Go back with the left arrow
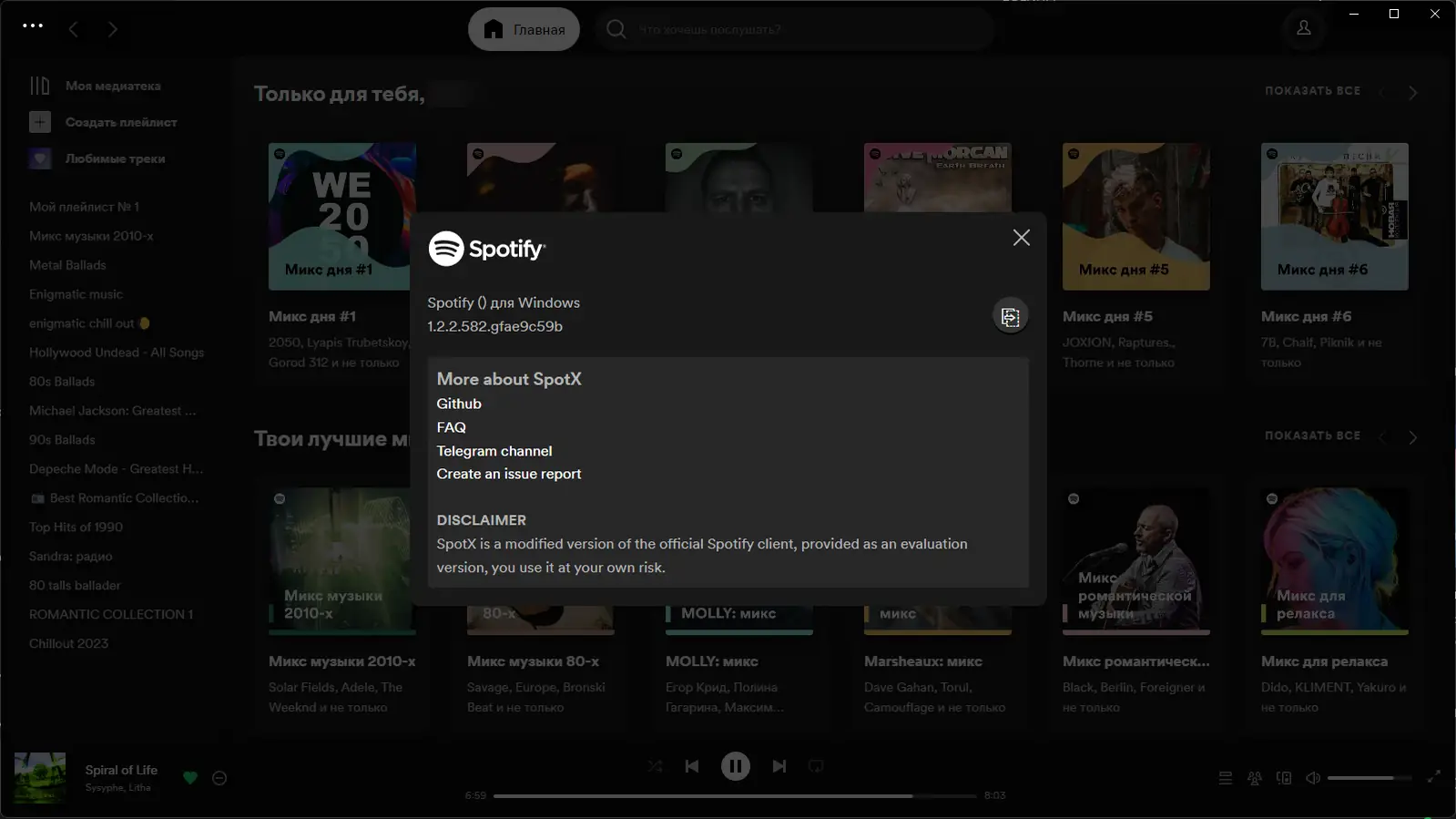 [74, 29]
